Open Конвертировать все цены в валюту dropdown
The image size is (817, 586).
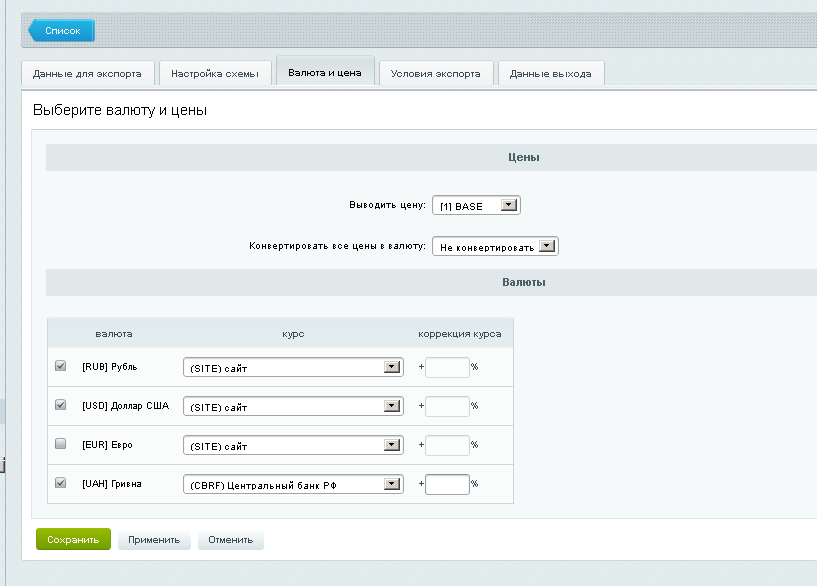pos(494,247)
